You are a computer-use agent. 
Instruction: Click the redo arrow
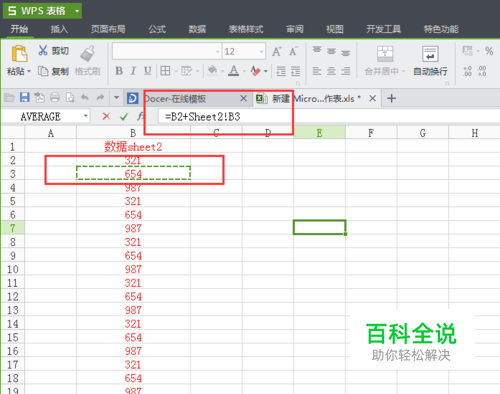pyautogui.click(x=100, y=98)
